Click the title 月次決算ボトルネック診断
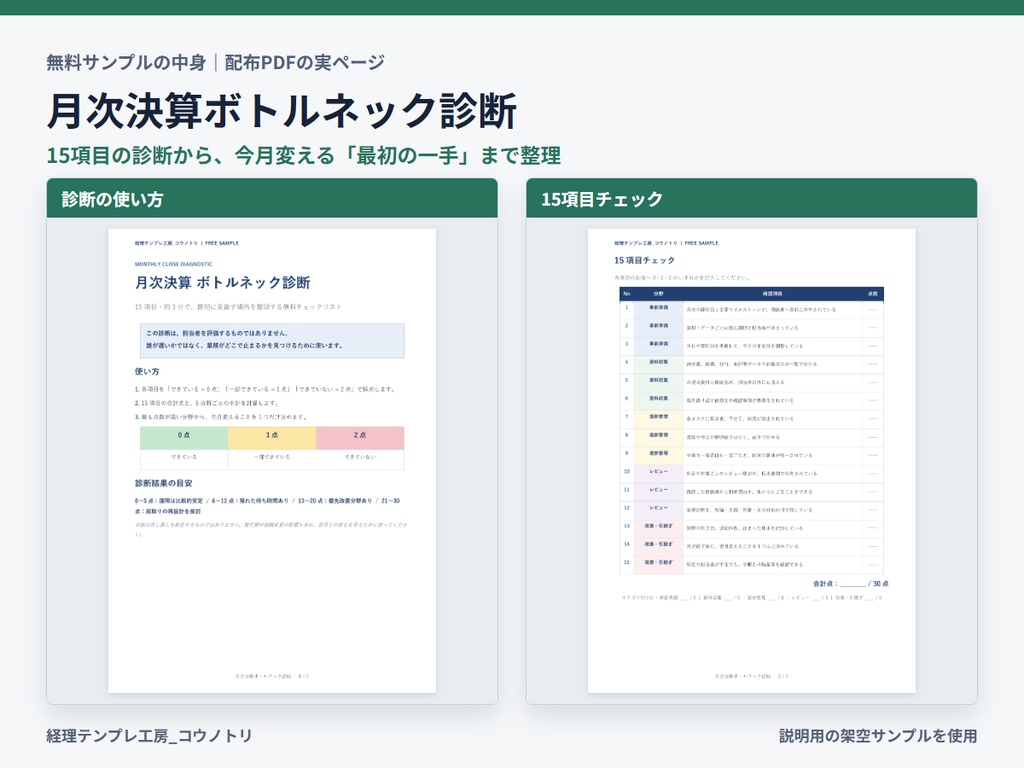 tap(281, 110)
